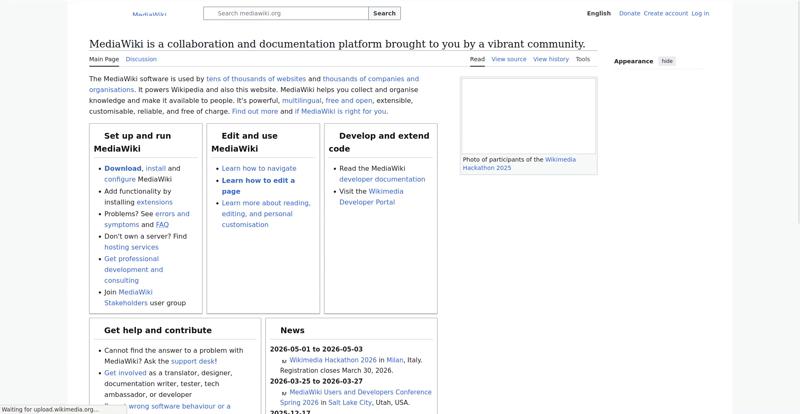
Task: Open the Tools dropdown menu
Action: click(x=582, y=59)
